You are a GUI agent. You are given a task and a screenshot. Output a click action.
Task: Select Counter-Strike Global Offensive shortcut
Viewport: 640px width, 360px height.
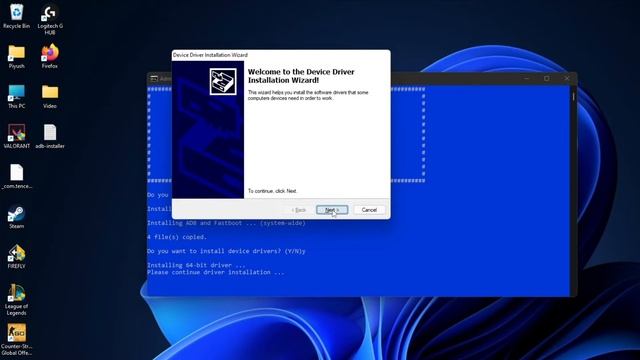[16, 340]
